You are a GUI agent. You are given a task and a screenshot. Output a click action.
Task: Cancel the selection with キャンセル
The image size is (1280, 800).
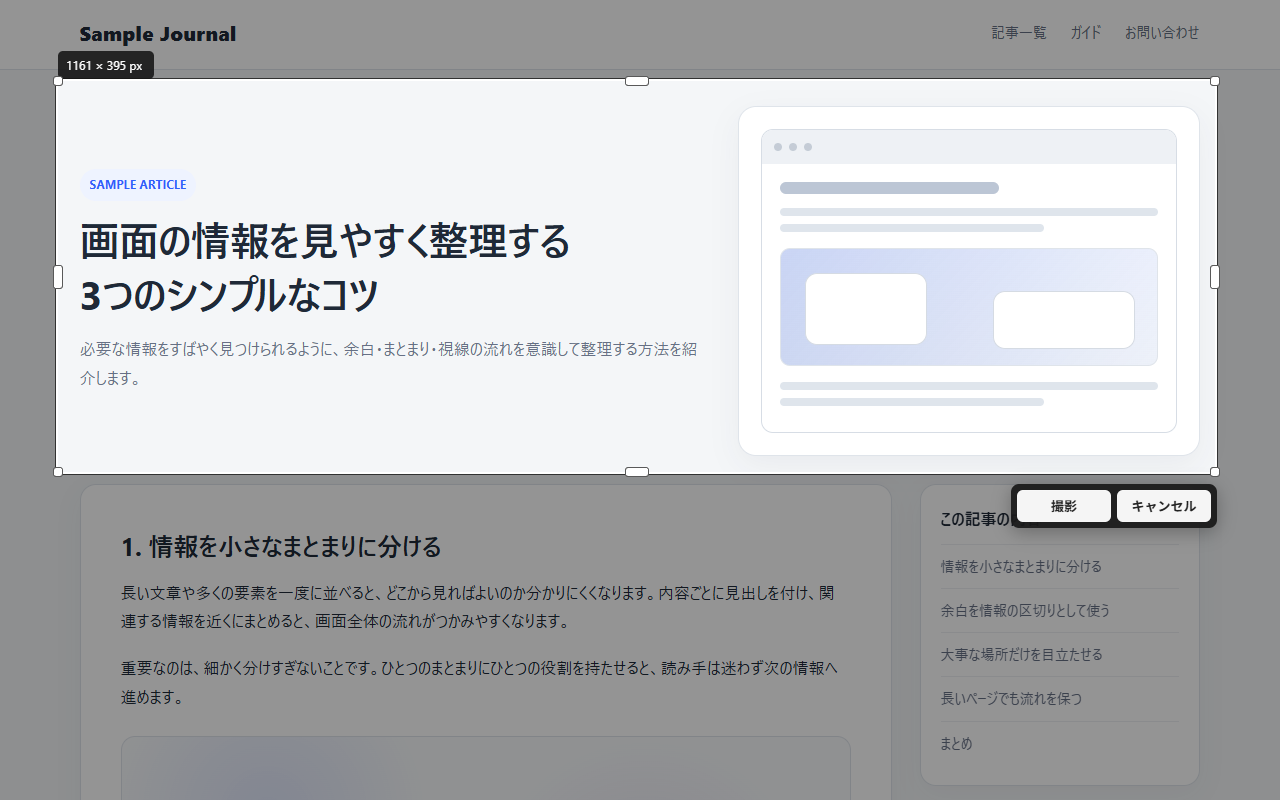1164,506
